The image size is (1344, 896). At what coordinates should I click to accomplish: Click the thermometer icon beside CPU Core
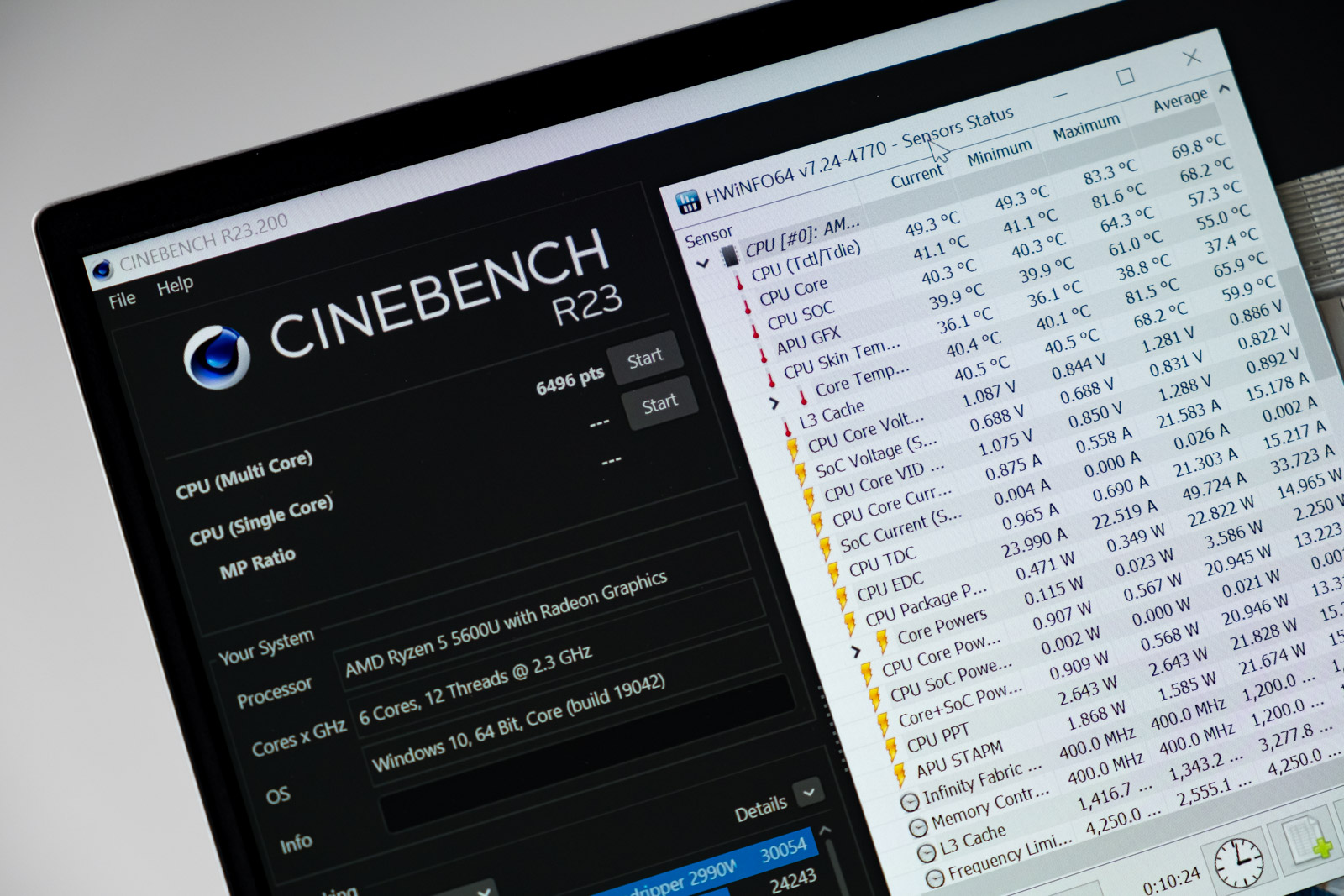click(x=747, y=307)
